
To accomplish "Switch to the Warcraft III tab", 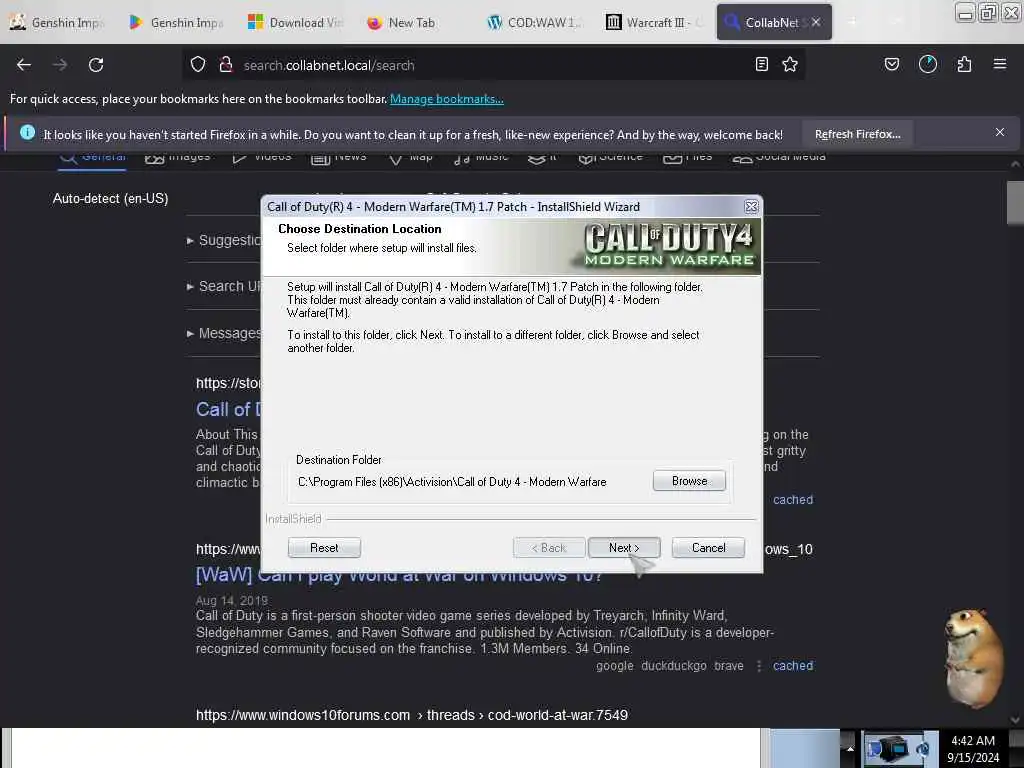I will click(x=653, y=22).
